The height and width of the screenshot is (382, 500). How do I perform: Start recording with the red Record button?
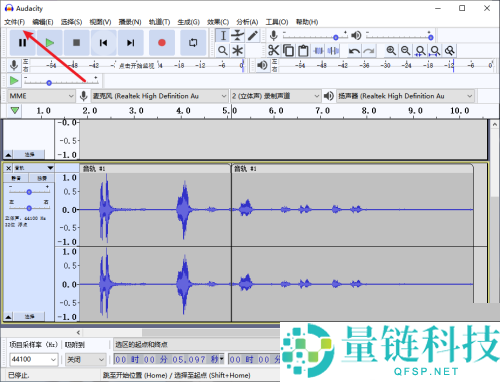coord(162,43)
